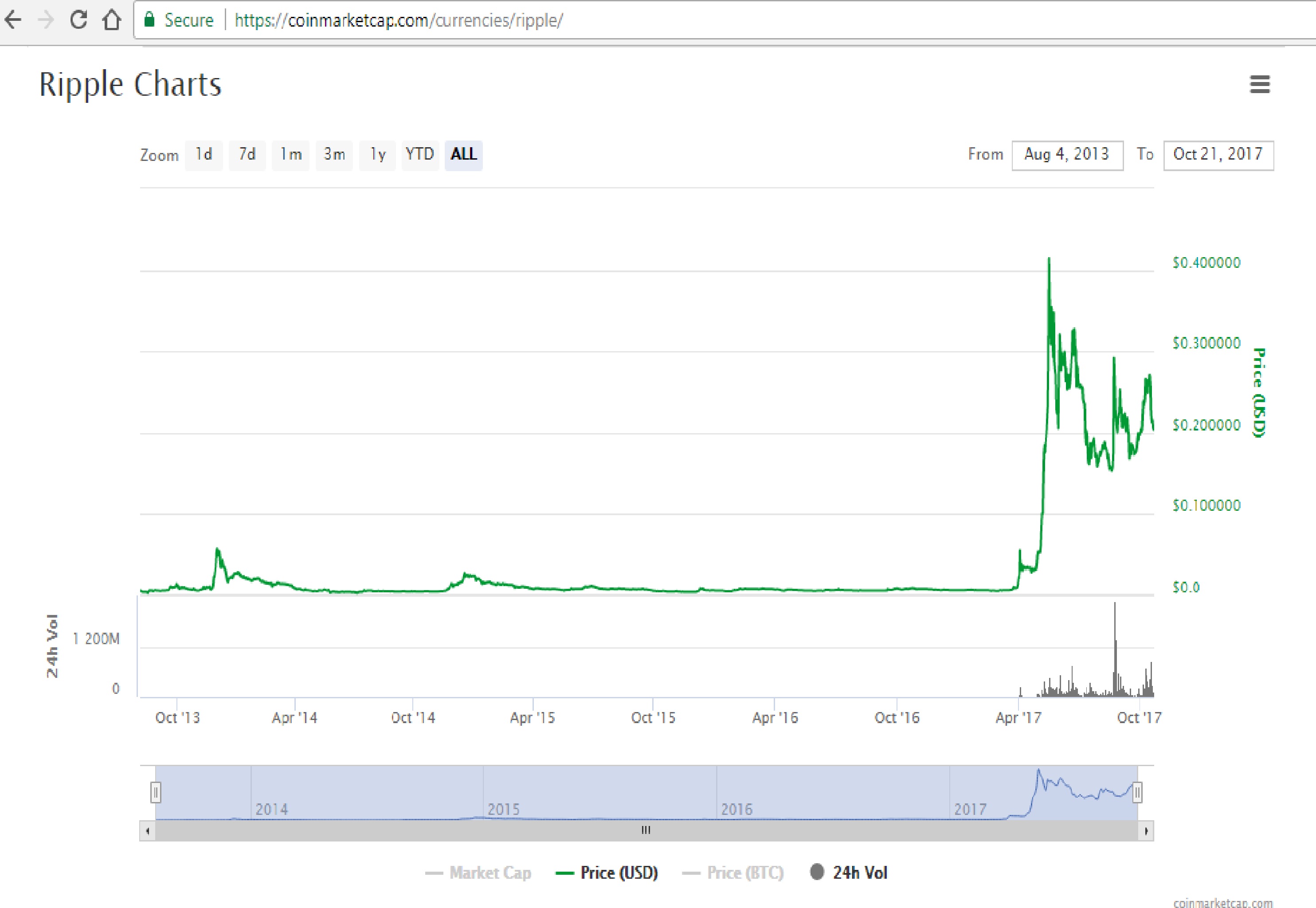Click the navigator right range handle
This screenshot has width=1316, height=908.
pos(1137,793)
